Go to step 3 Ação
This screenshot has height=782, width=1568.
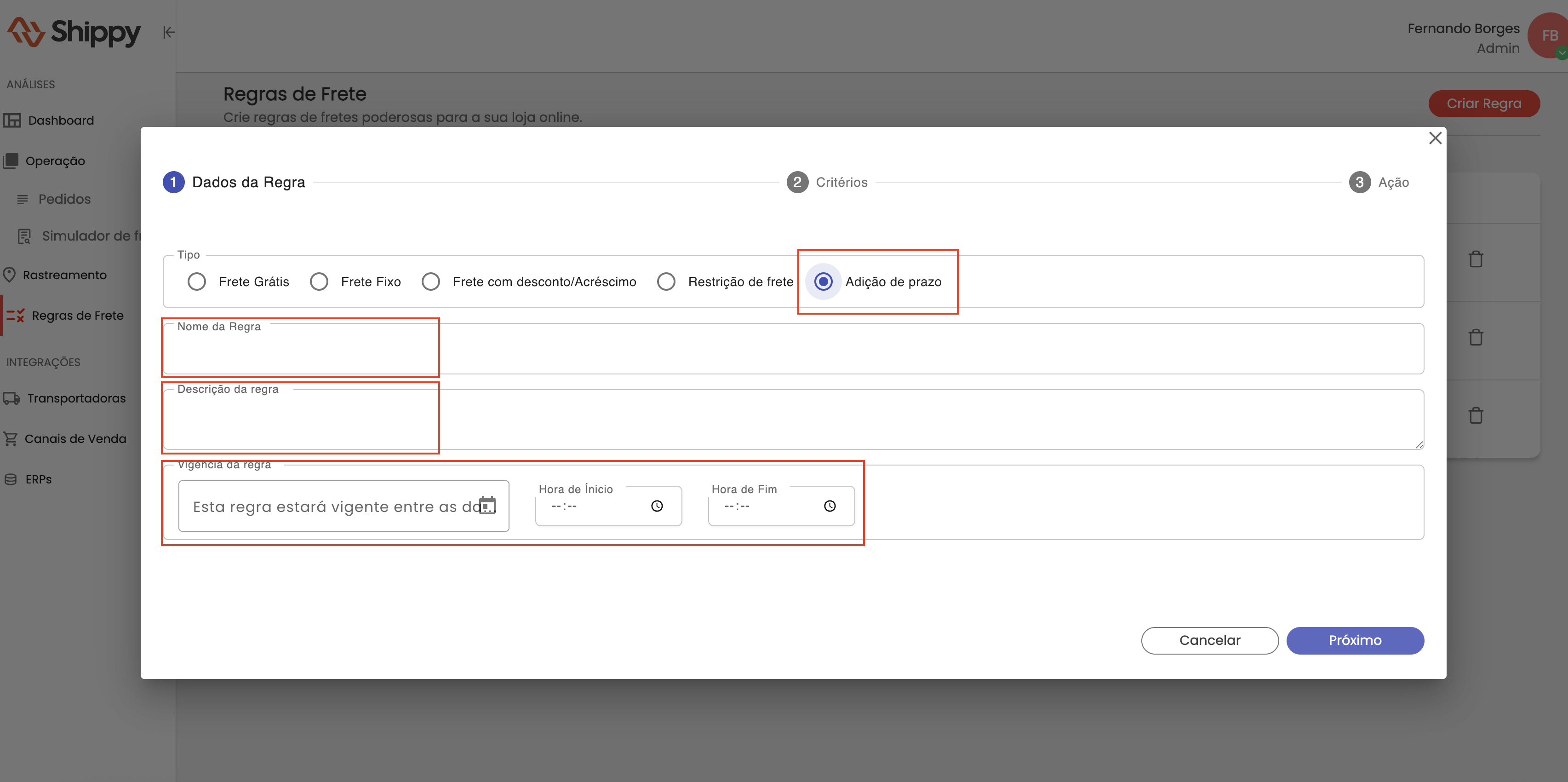tap(1379, 182)
